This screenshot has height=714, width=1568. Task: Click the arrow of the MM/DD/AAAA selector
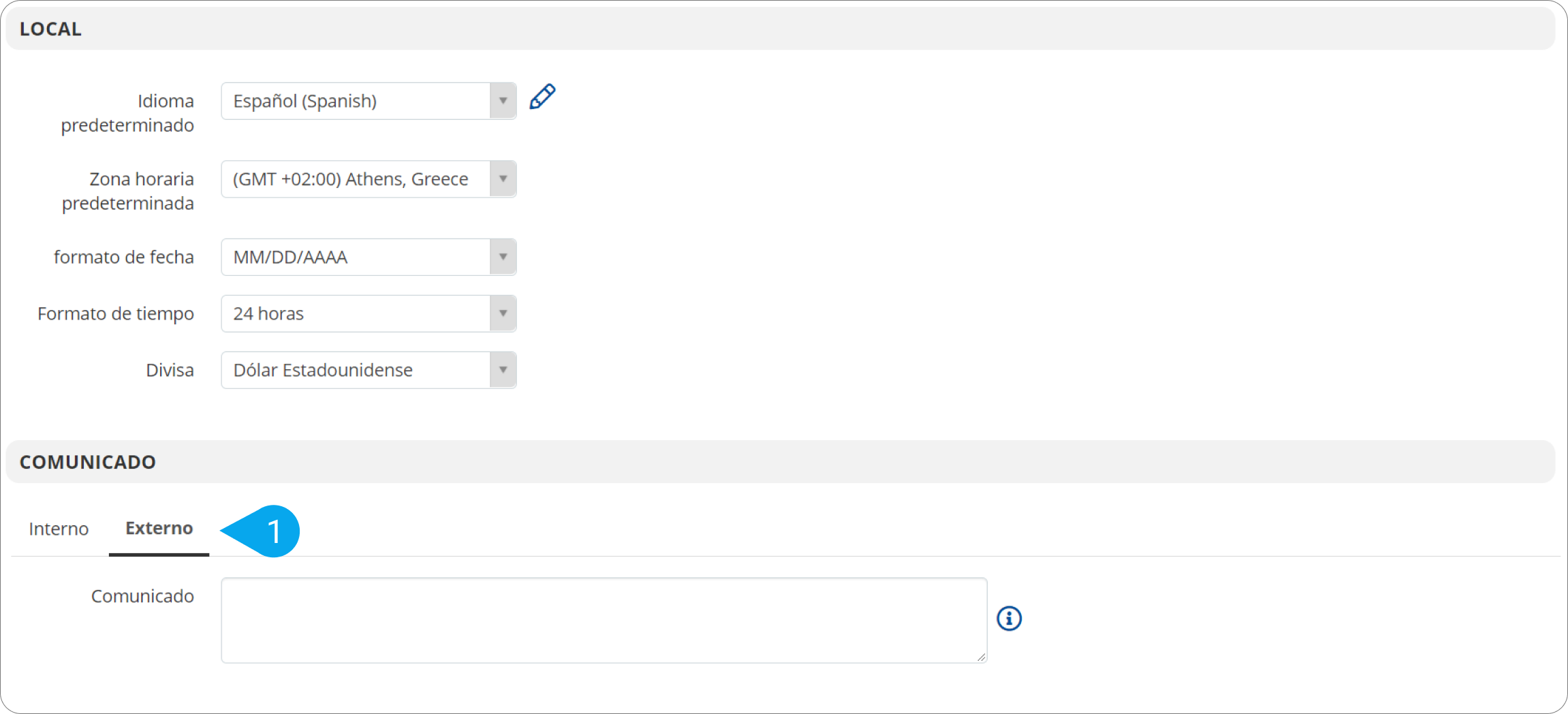pyautogui.click(x=503, y=257)
